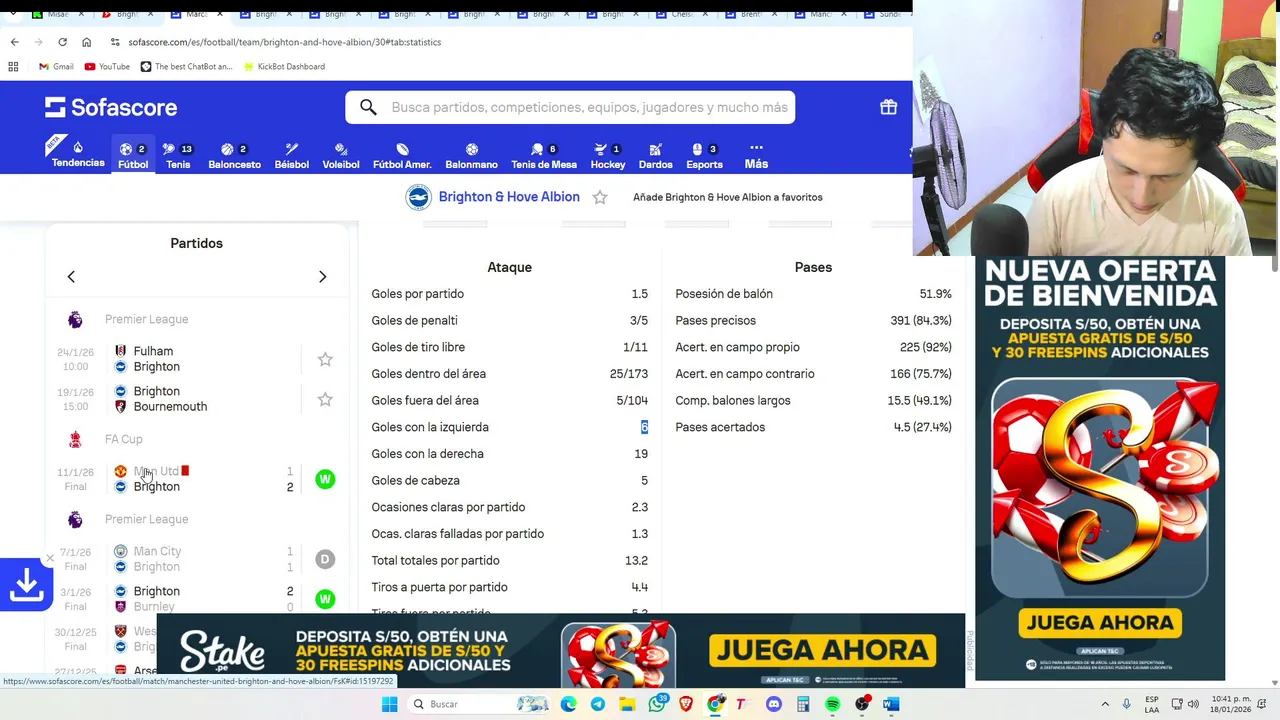Viewport: 1280px width, 720px height.
Task: Open the YouTube bookmark
Action: [107, 67]
